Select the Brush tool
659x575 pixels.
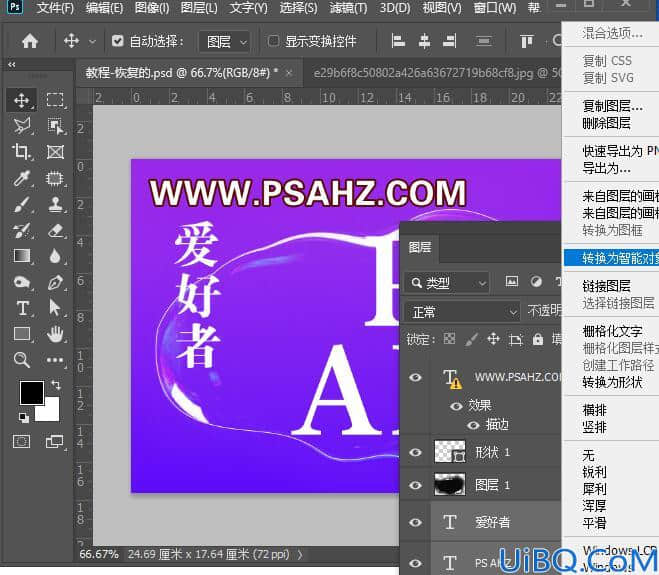pyautogui.click(x=21, y=204)
